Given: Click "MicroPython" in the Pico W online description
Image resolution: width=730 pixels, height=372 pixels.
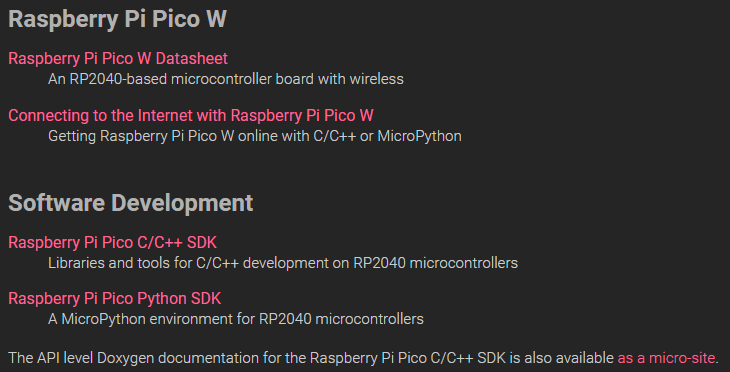Looking at the screenshot, I should point(419,136).
